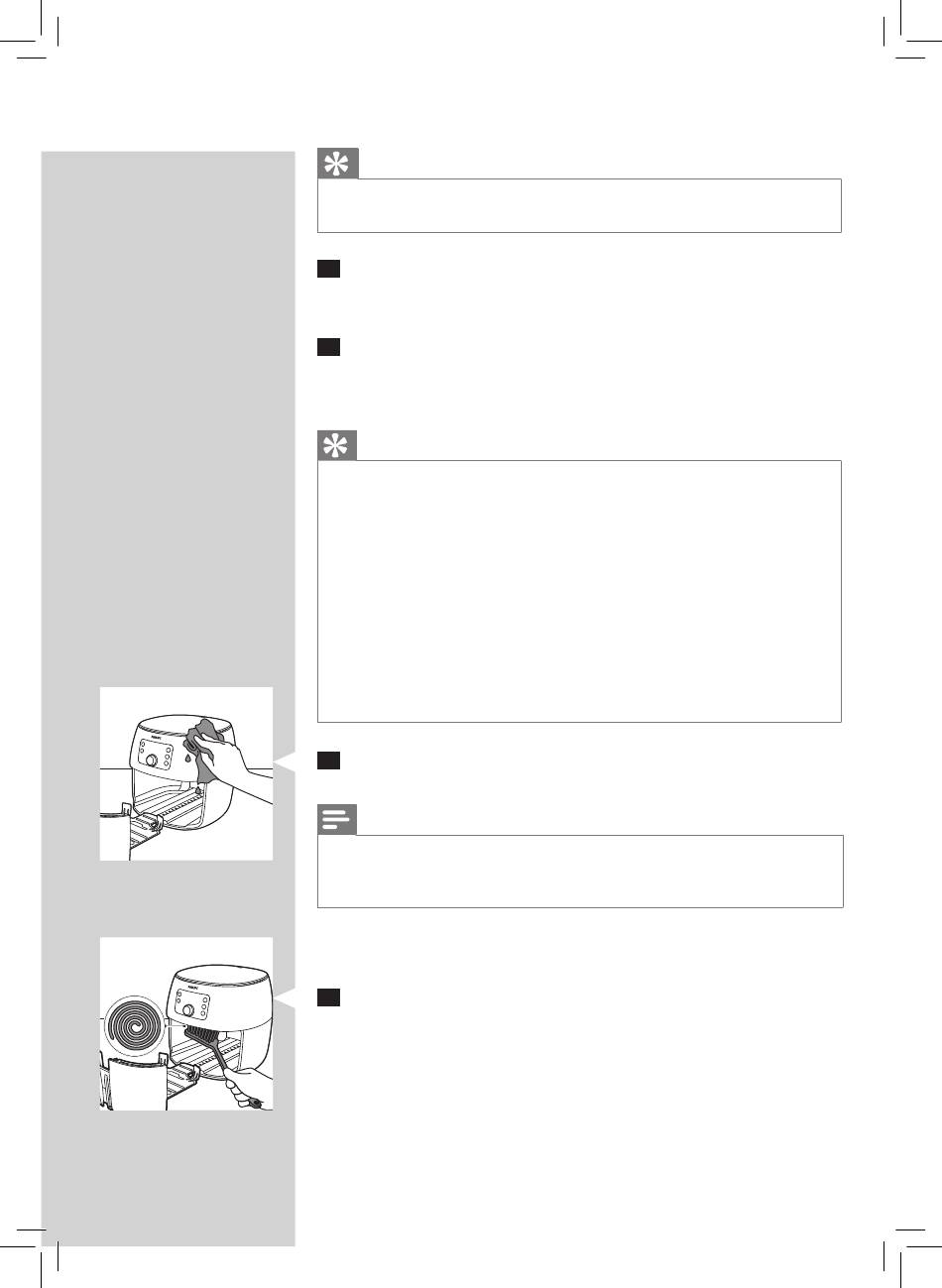Click the first asterisk tip icon at top
Screen dimensions: 942x1288
point(337,166)
